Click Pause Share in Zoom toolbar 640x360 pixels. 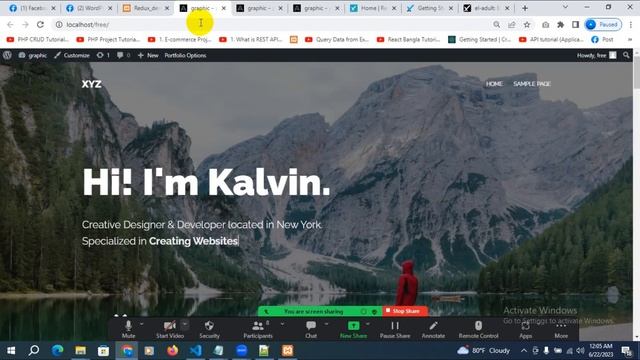click(395, 329)
